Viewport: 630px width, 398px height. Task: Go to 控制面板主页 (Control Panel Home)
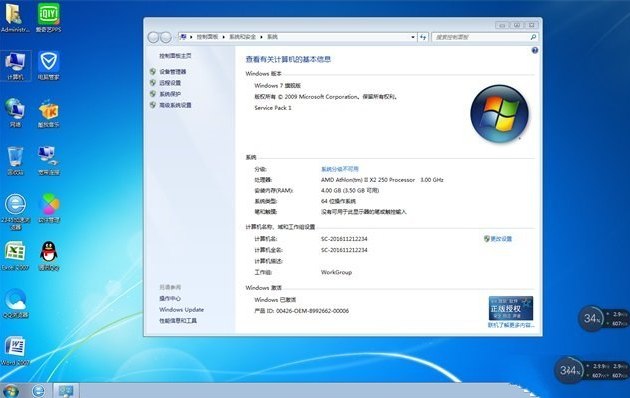pos(175,56)
